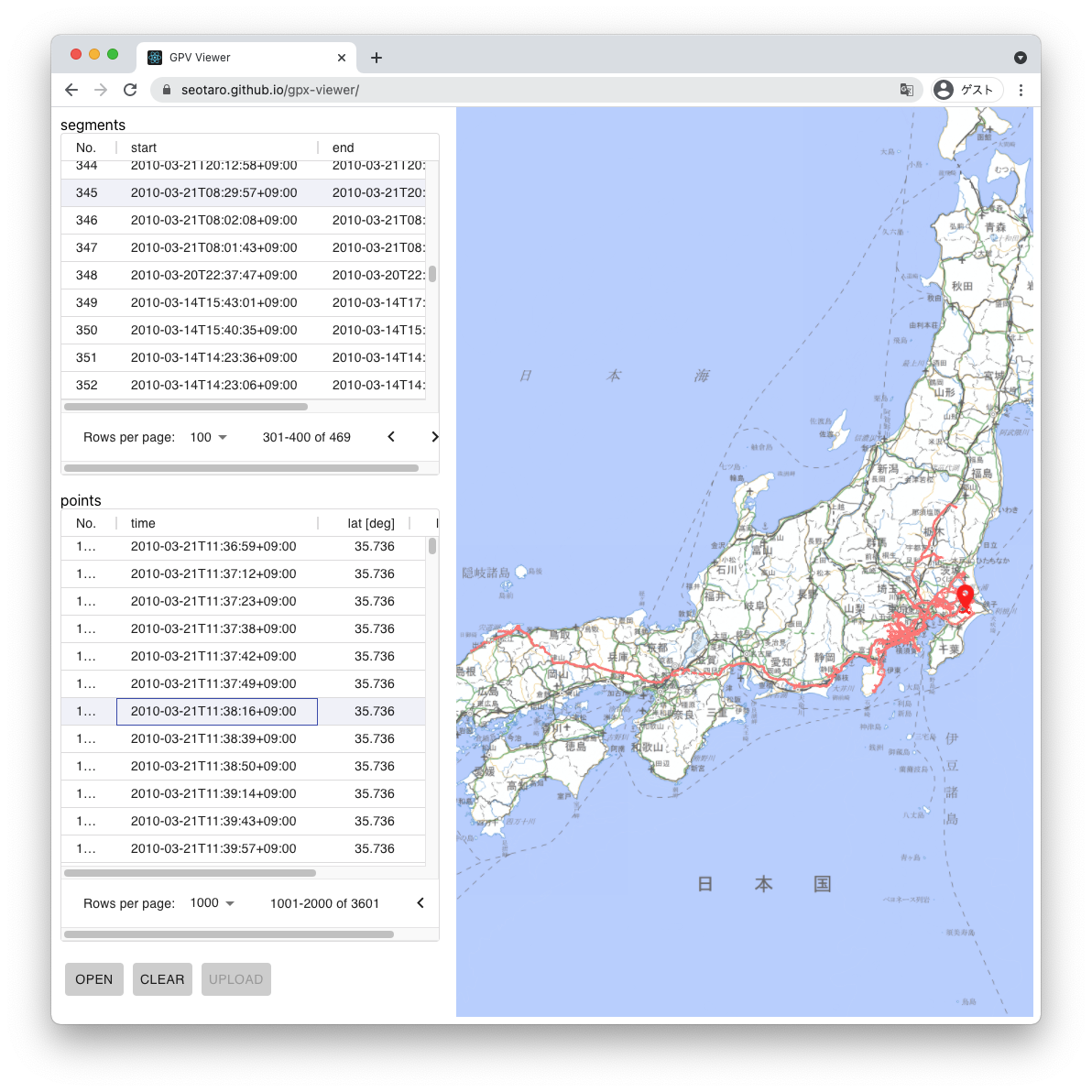Click the red location marker on the map

(964, 595)
